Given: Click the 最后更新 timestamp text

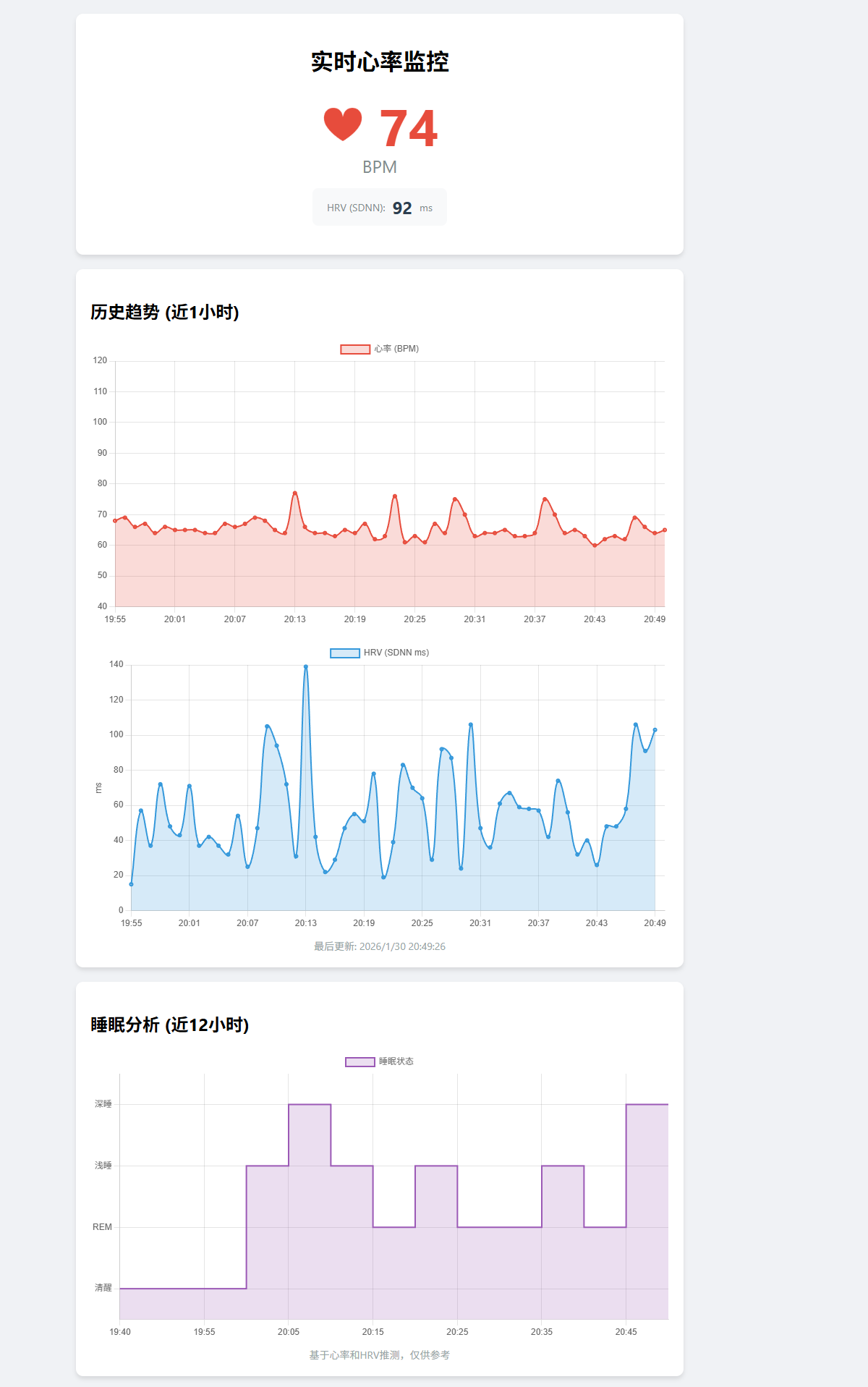Looking at the screenshot, I should [380, 946].
